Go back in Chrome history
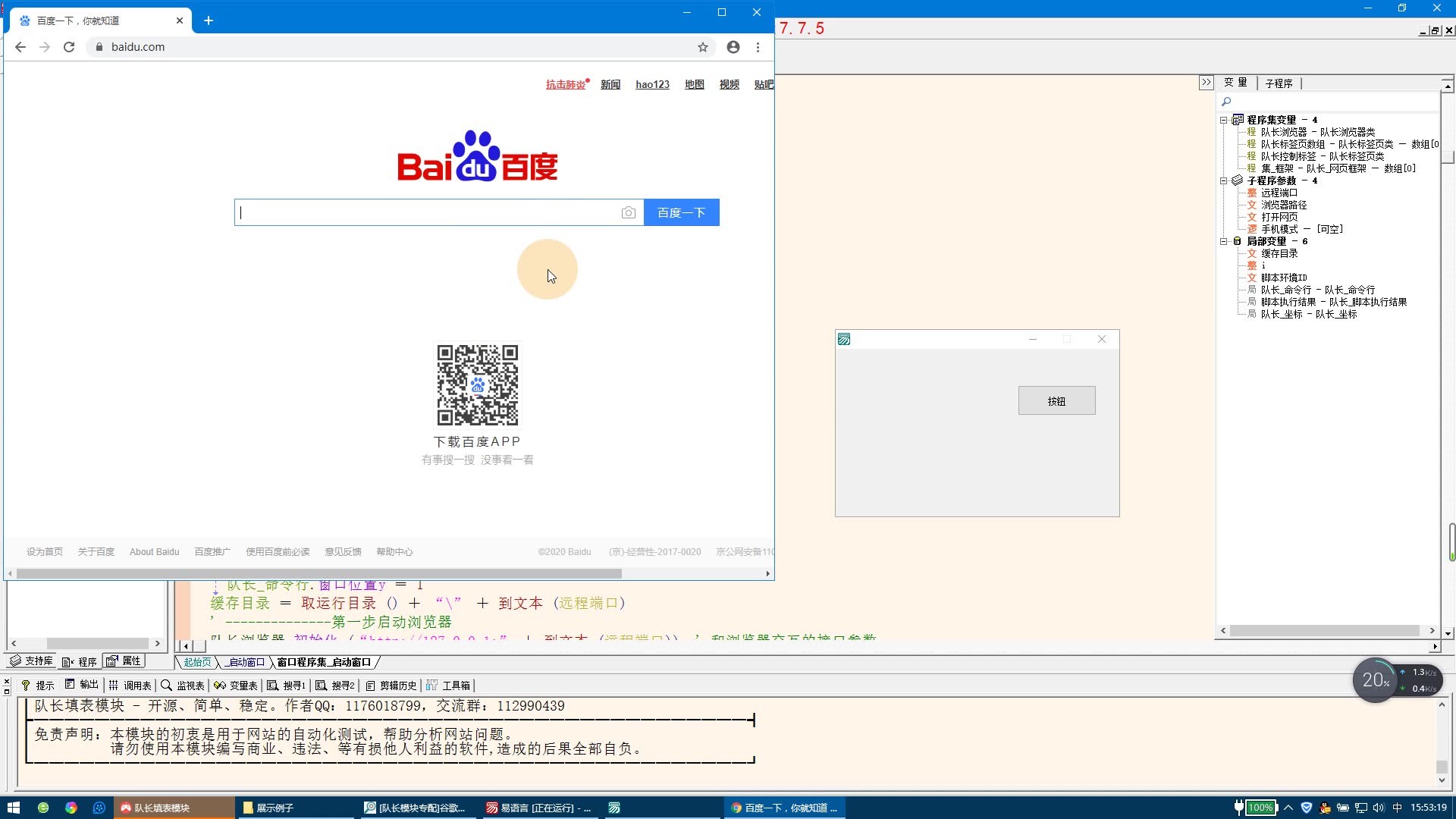 tap(20, 47)
